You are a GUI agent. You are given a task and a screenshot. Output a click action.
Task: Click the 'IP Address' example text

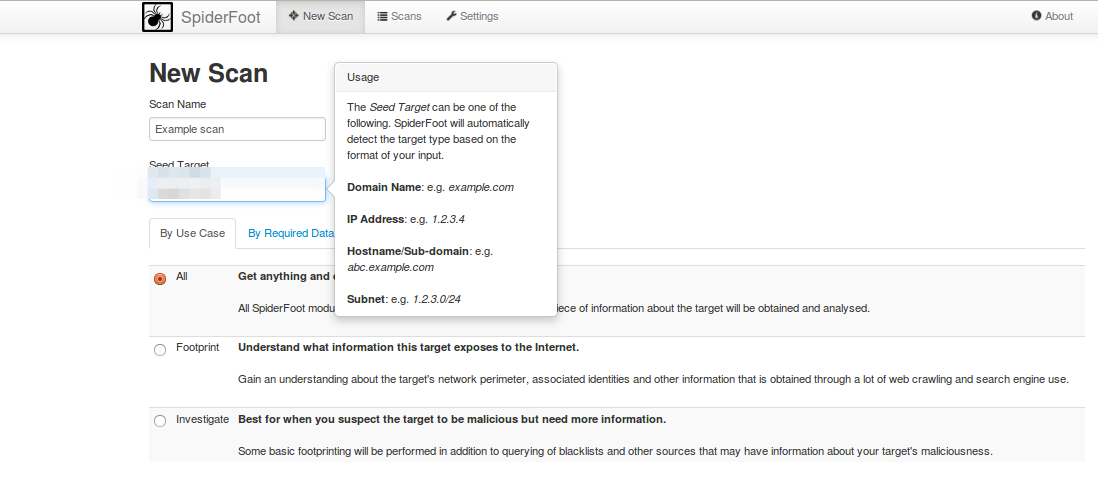point(406,219)
